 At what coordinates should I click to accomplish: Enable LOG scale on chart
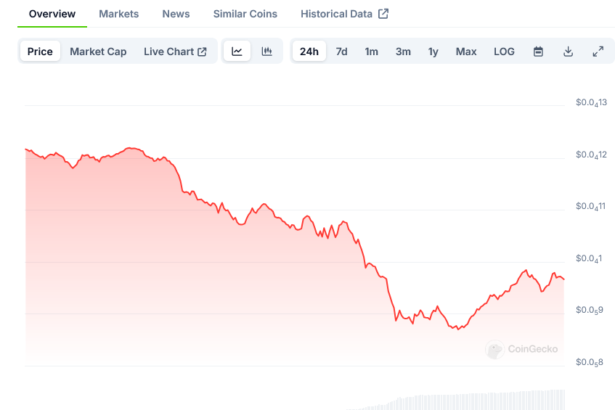pyautogui.click(x=504, y=52)
